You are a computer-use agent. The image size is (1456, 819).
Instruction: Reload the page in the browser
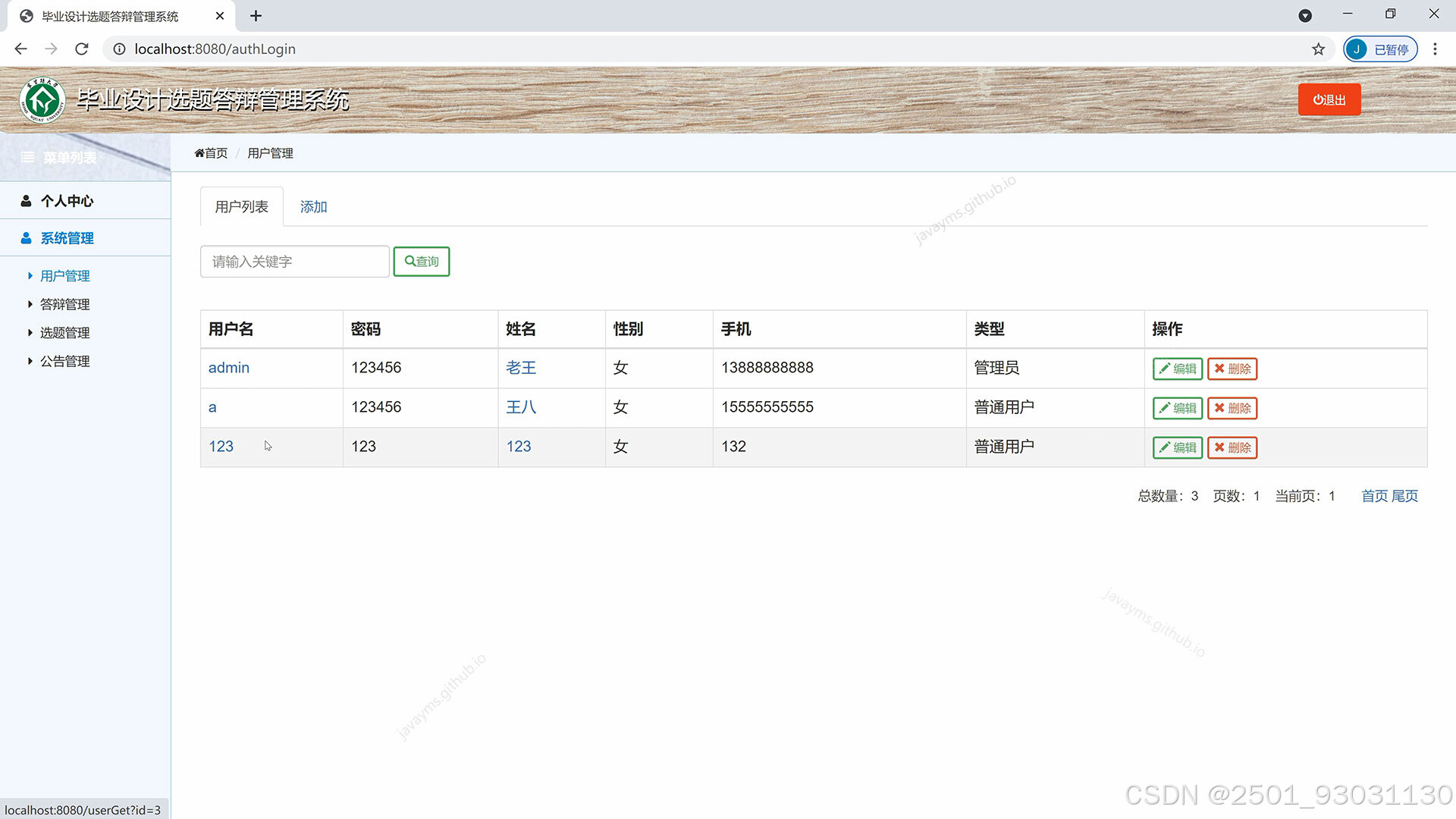coord(82,49)
